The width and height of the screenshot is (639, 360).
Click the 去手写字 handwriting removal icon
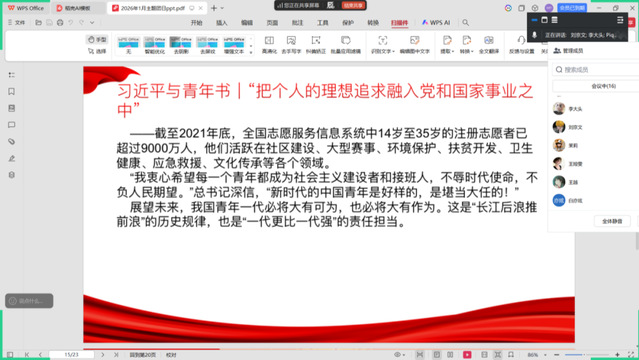pyautogui.click(x=291, y=44)
